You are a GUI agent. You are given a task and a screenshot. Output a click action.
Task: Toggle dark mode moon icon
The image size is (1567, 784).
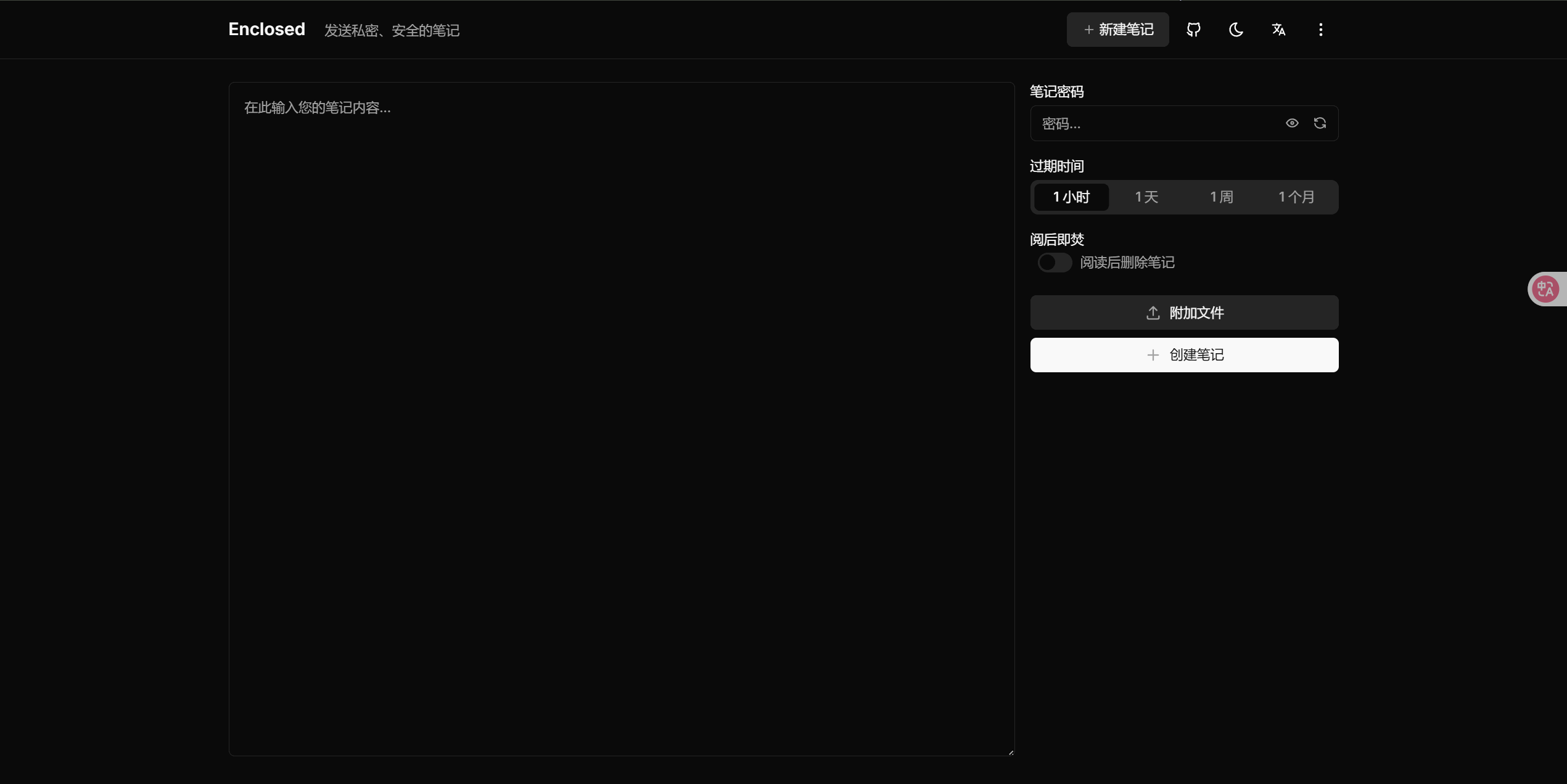click(x=1236, y=30)
